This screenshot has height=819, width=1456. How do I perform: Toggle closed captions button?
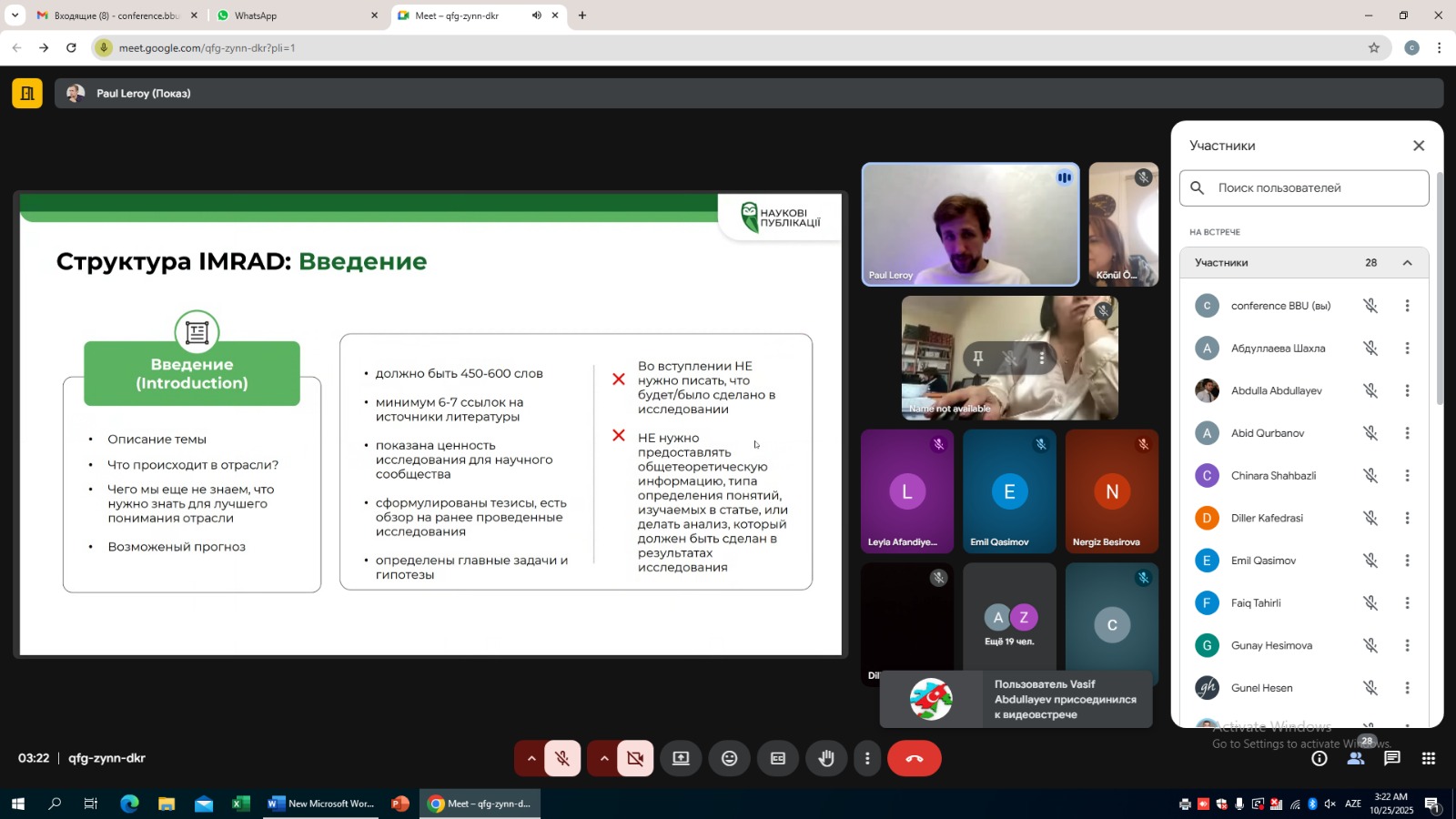pos(778,758)
